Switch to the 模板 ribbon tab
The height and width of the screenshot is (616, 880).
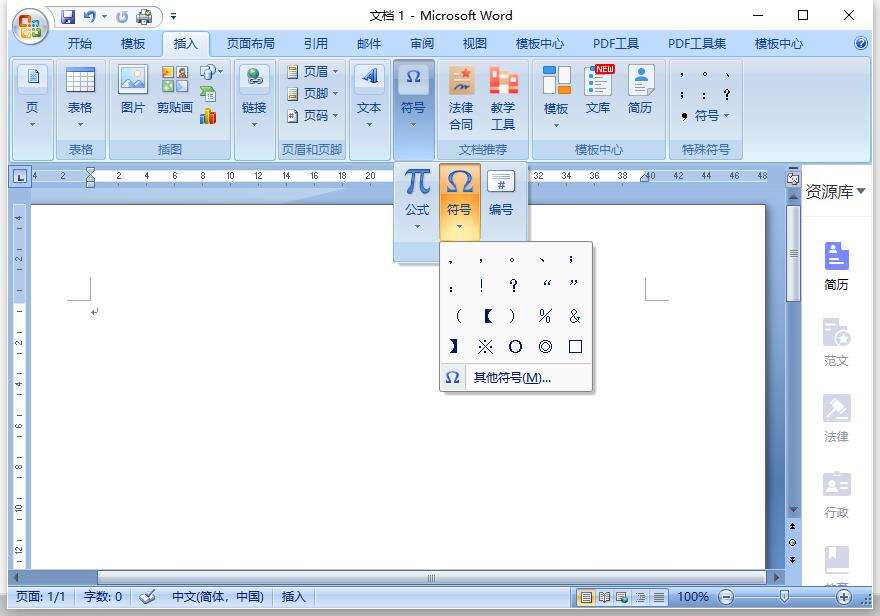tap(132, 44)
